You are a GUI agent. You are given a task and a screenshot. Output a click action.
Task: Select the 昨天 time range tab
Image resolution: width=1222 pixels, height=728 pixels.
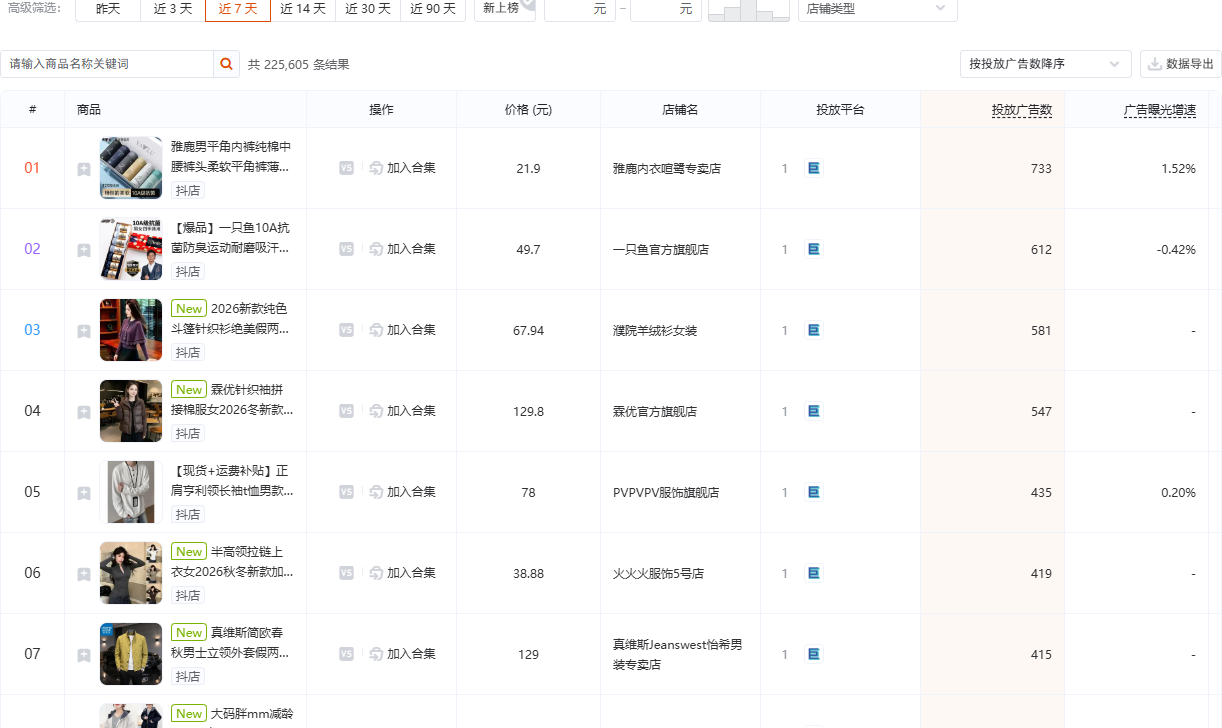pos(108,8)
